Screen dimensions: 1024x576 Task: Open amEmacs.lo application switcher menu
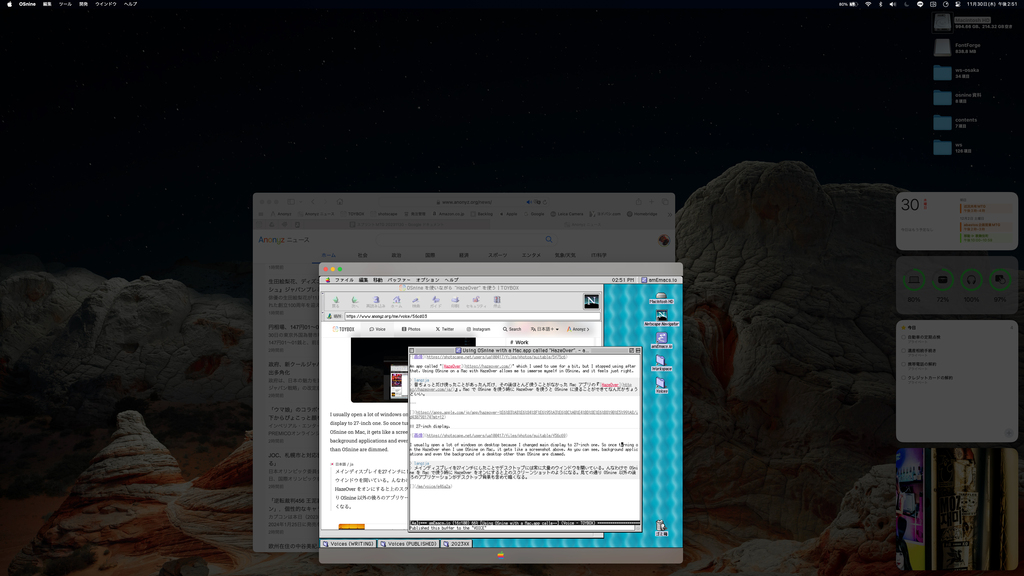659,280
